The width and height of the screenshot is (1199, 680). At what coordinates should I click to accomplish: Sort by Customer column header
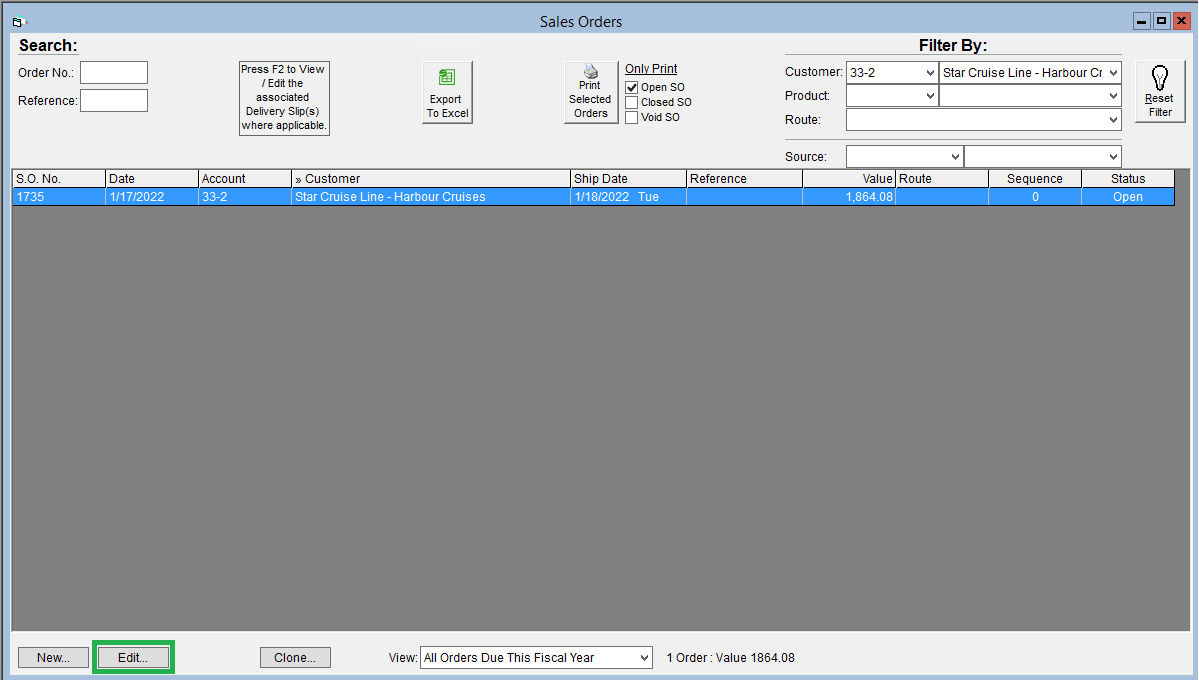431,179
